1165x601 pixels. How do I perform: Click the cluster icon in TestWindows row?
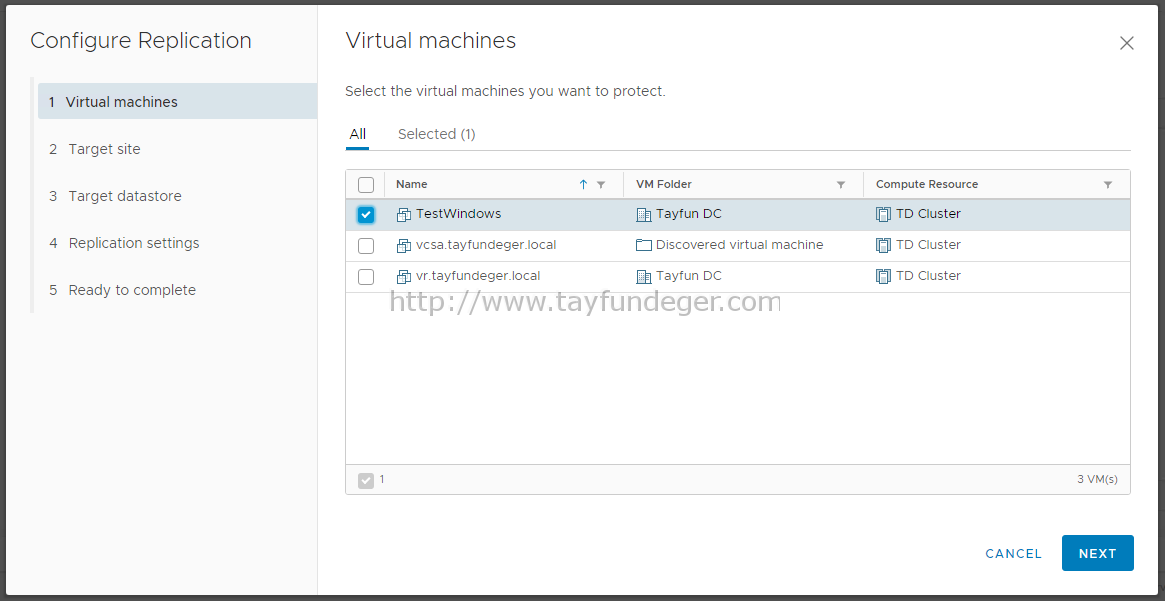tap(883, 215)
